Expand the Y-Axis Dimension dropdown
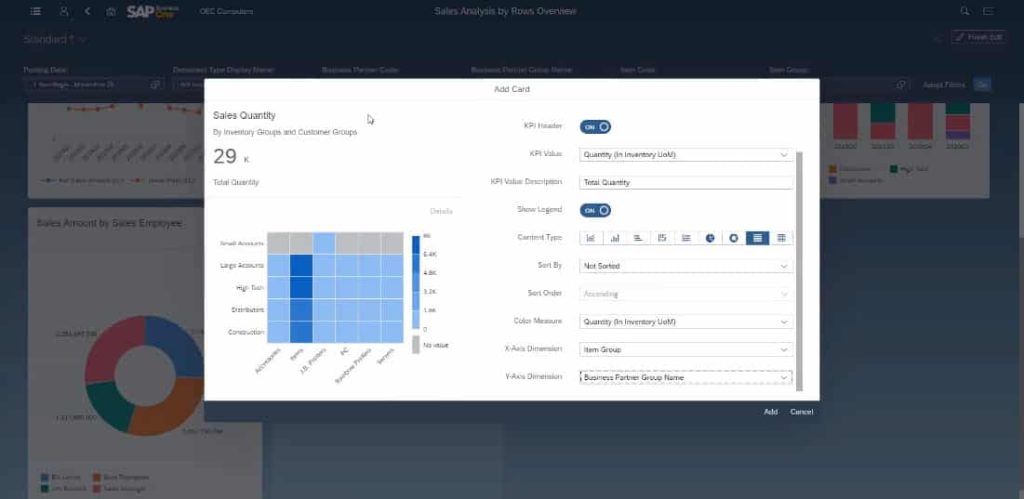The image size is (1024, 499). coord(686,378)
